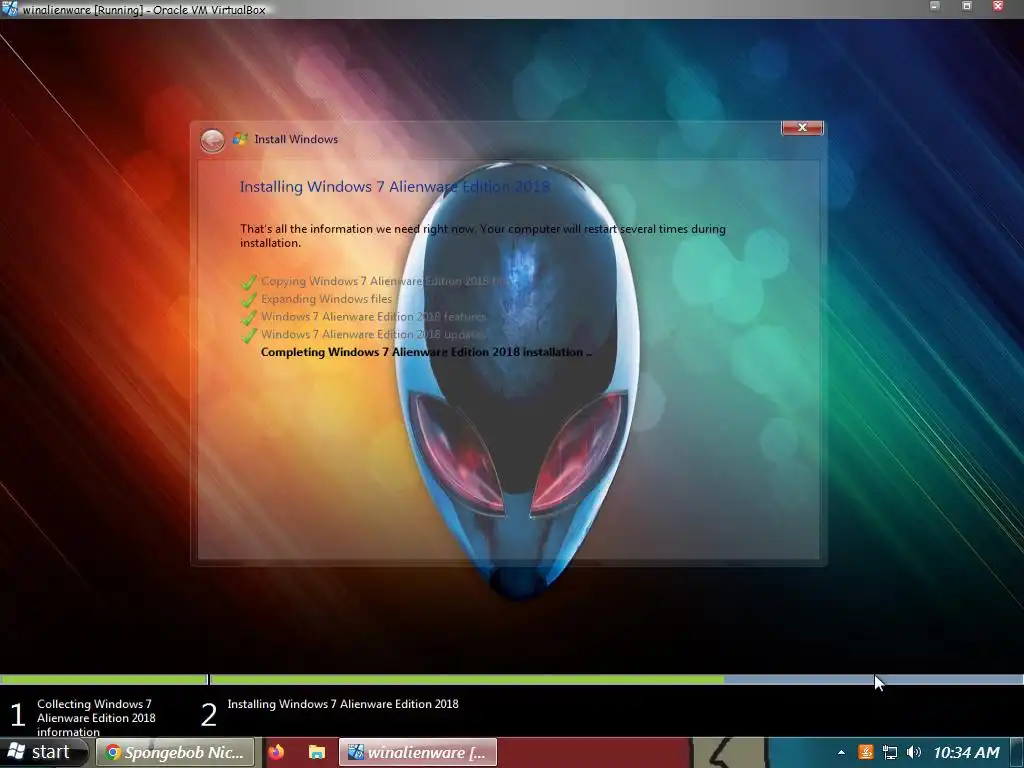Screen dimensions: 1024x768
Task: Open the network connection tray icon
Action: click(889, 752)
